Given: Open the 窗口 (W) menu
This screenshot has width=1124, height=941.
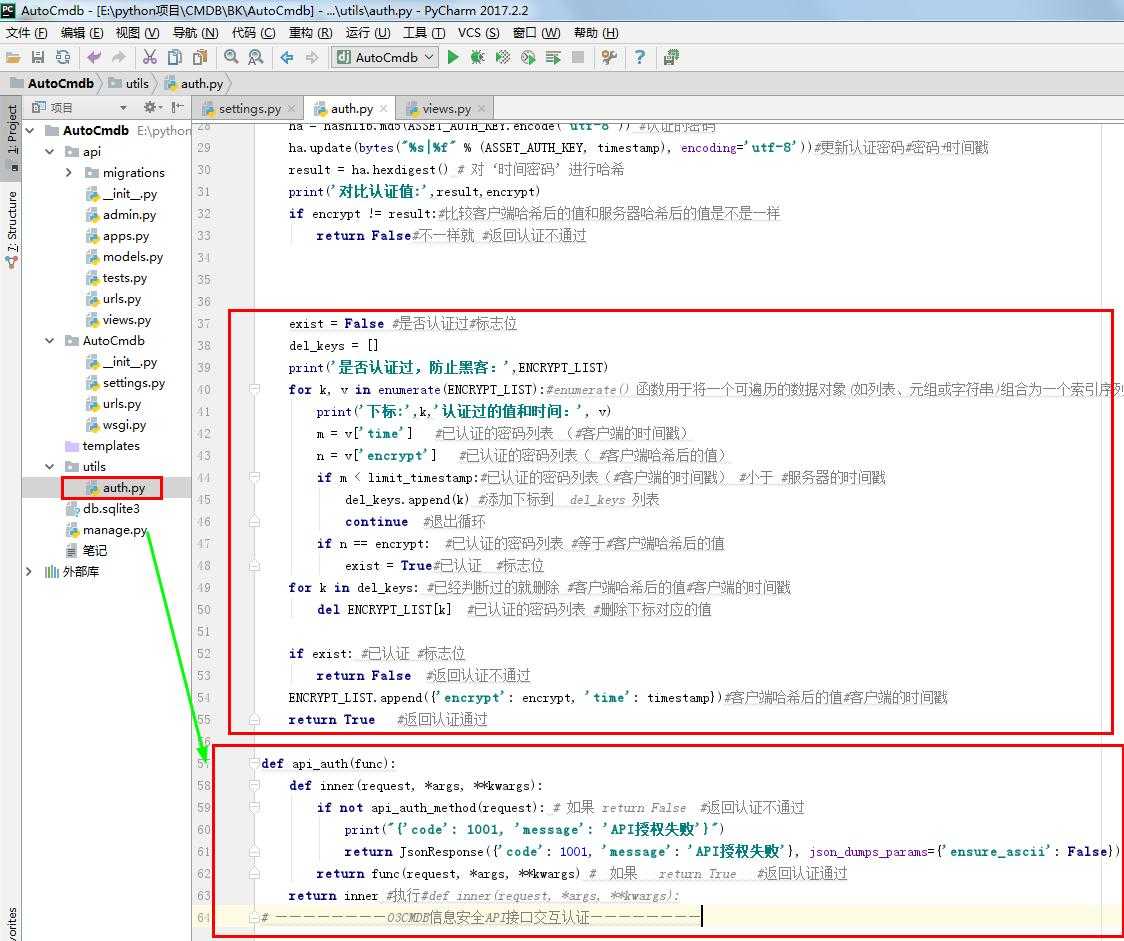Looking at the screenshot, I should [x=536, y=33].
